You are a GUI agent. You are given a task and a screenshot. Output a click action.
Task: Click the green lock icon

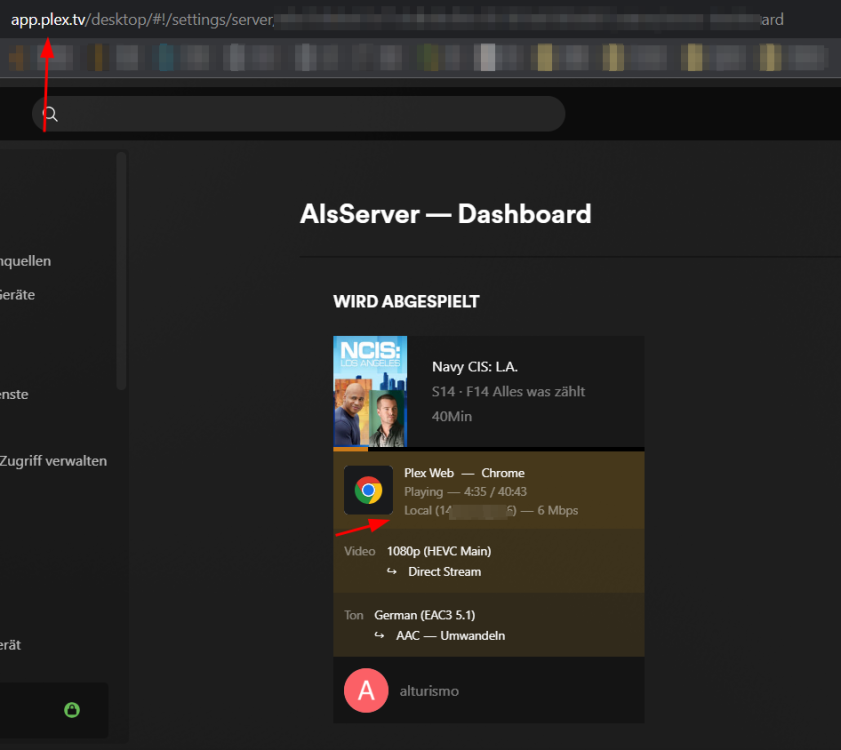[72, 710]
